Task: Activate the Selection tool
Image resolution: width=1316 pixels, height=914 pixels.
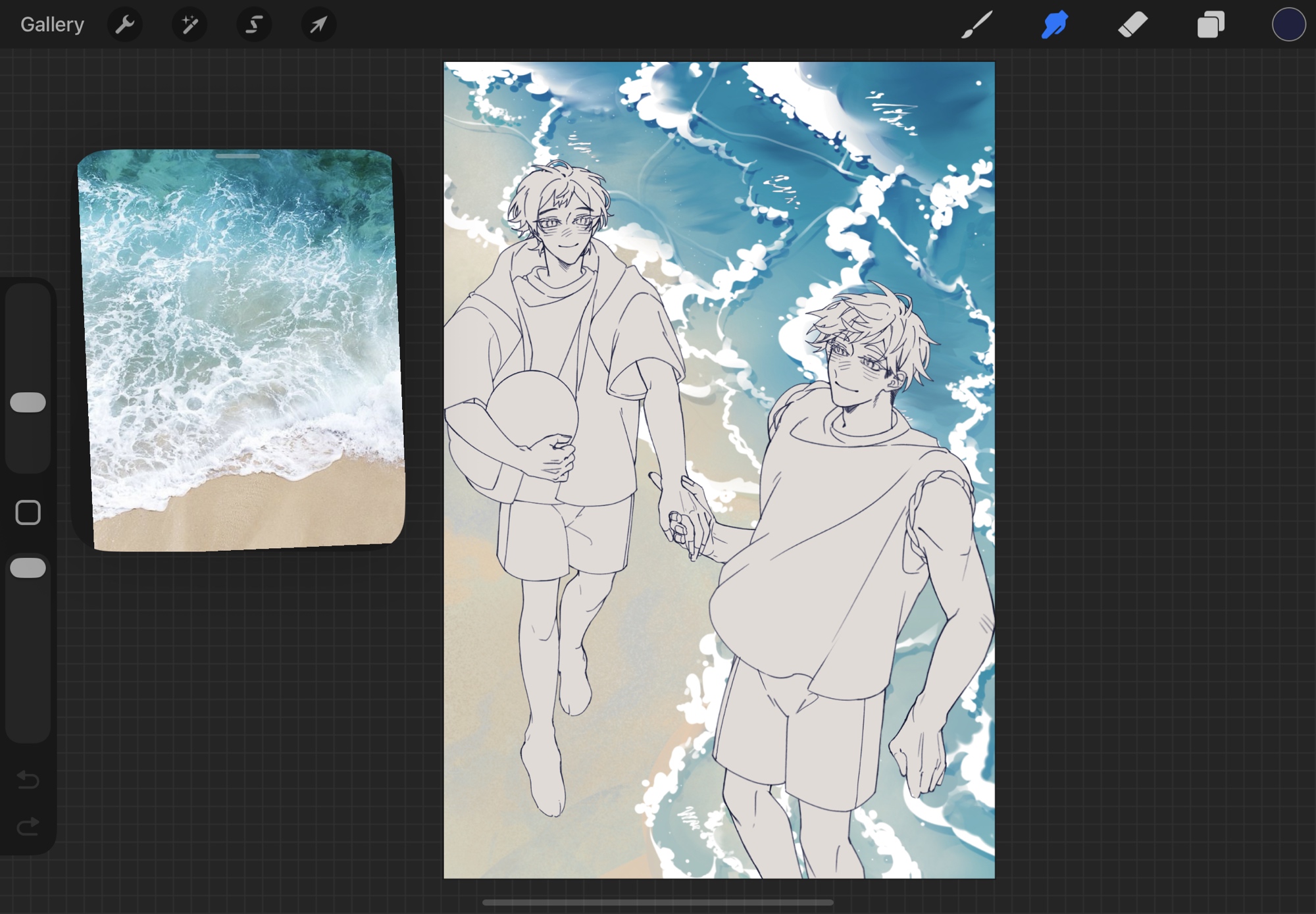Action: coord(254,24)
